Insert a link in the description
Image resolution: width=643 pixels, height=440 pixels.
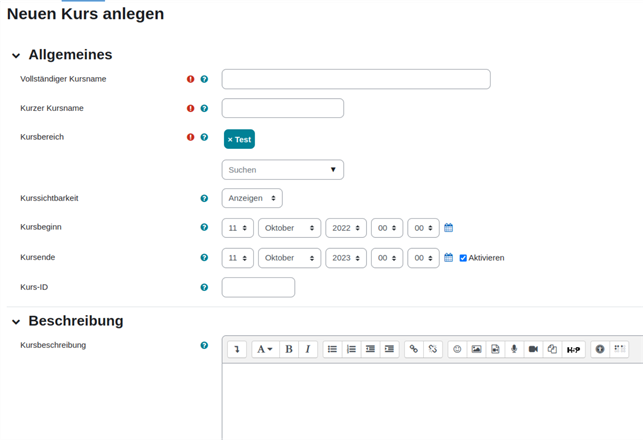click(414, 349)
